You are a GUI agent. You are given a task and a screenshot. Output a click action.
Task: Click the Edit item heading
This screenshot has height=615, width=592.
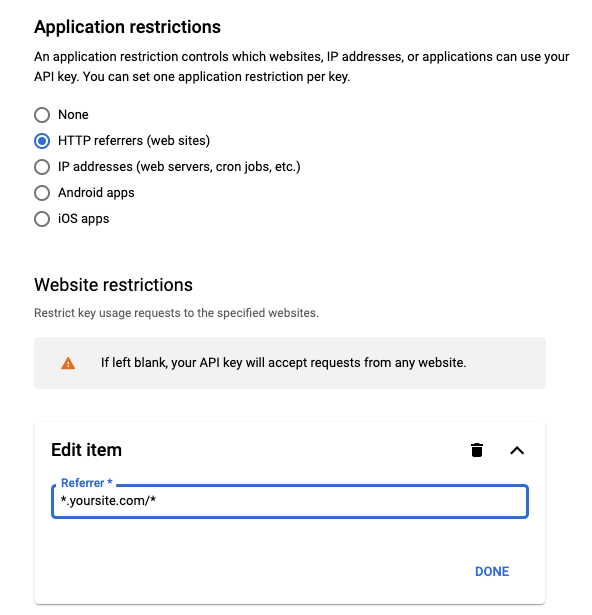coord(86,450)
